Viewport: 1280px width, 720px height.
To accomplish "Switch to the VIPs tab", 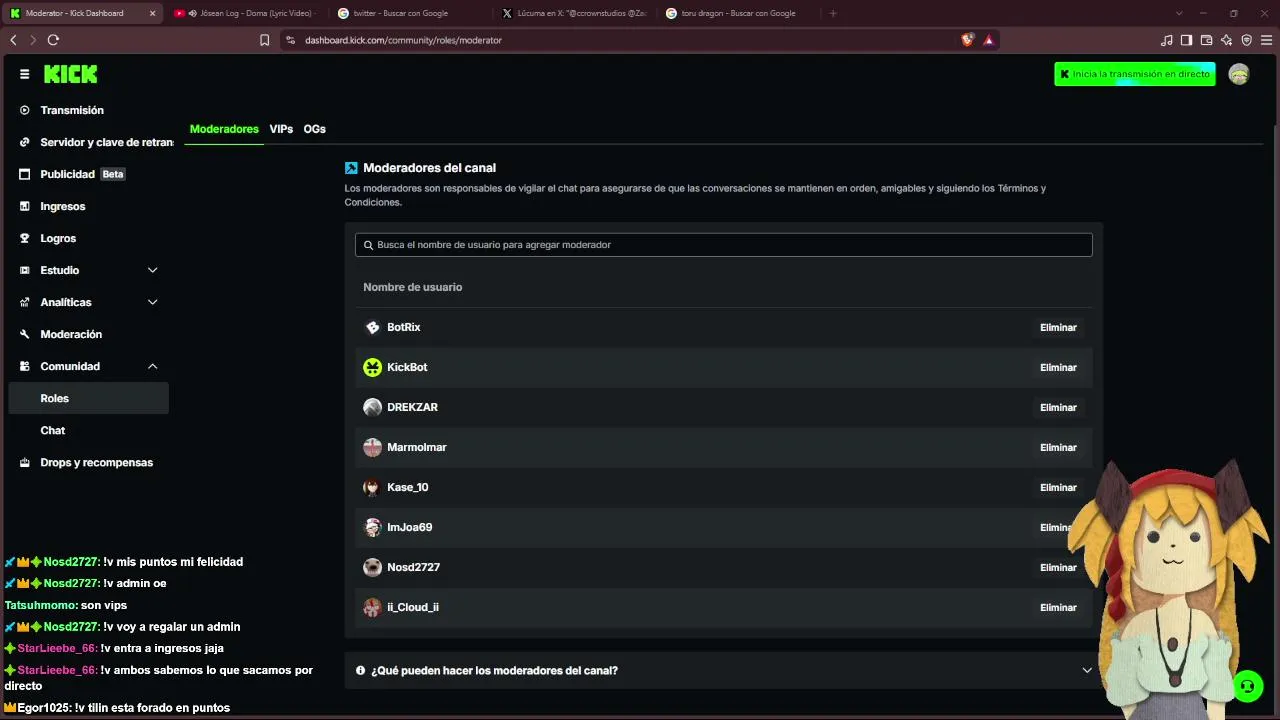I will (281, 129).
